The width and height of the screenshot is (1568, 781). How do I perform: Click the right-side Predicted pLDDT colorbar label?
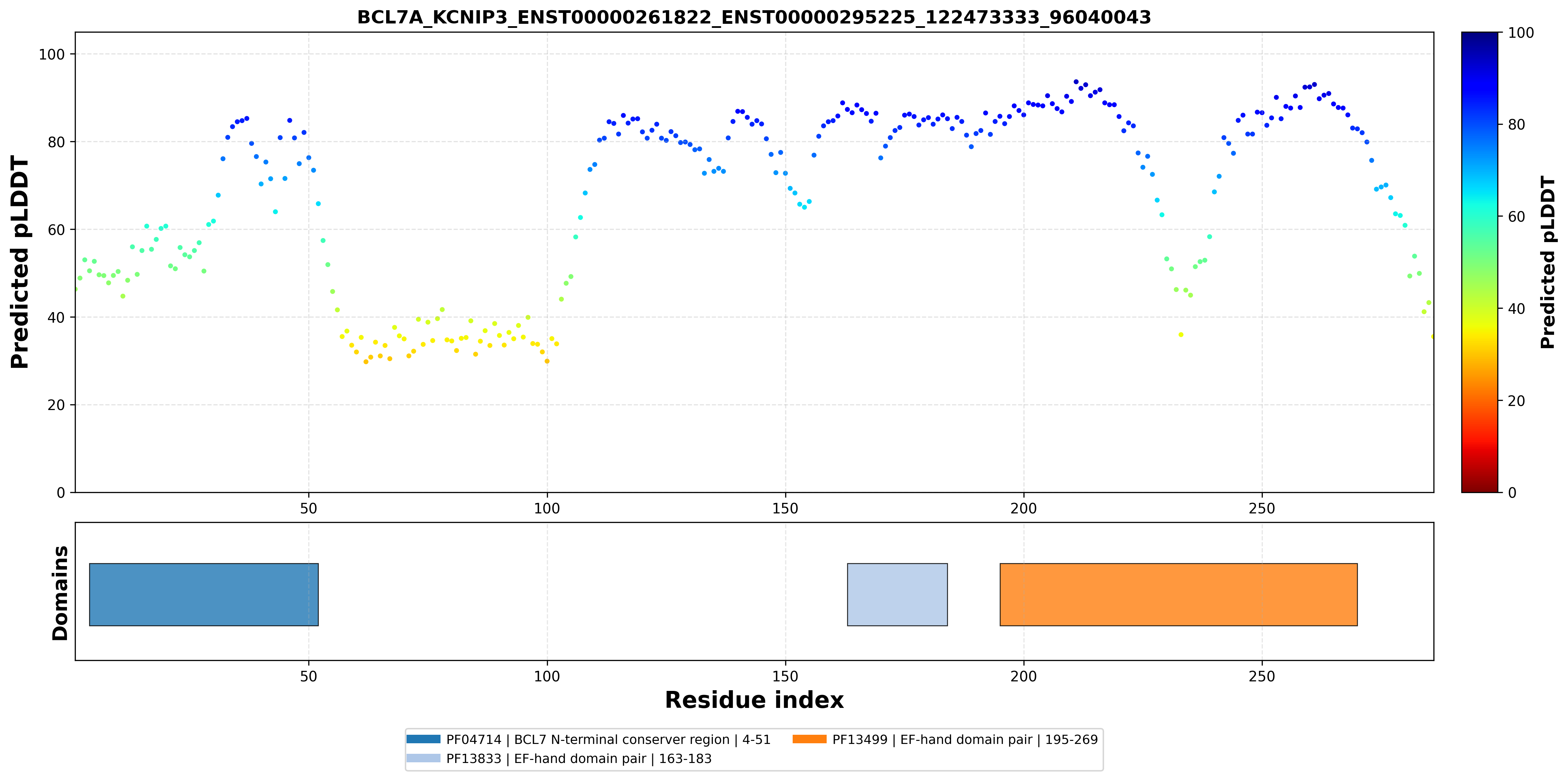(1547, 262)
